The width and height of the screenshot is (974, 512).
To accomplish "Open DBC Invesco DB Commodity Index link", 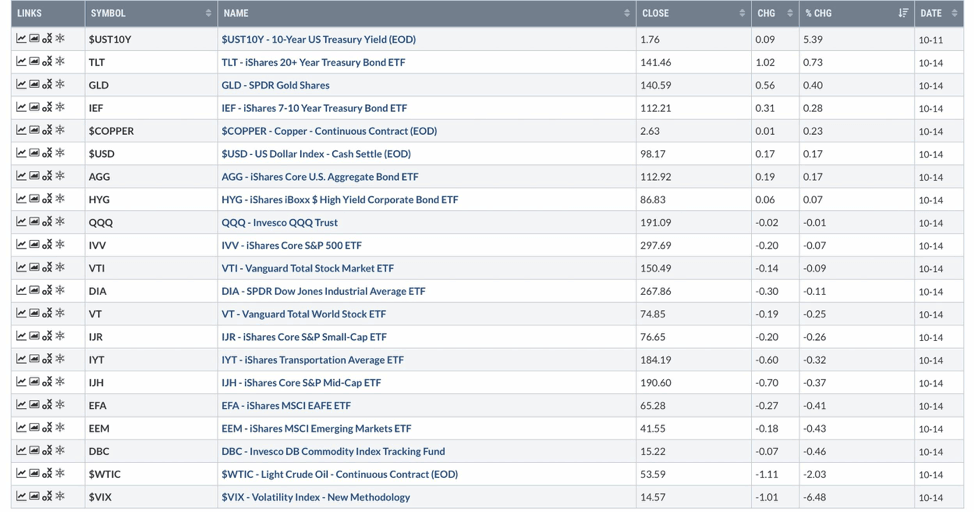I will (333, 451).
